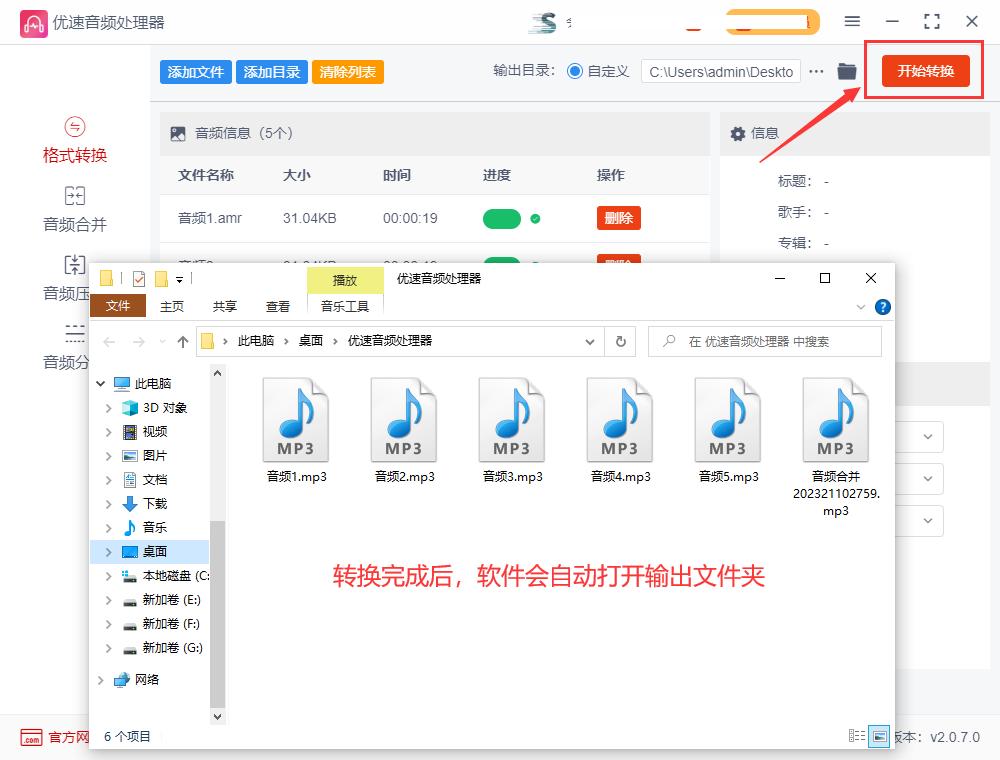
Task: Switch Explorer to details view icon
Action: tap(858, 736)
